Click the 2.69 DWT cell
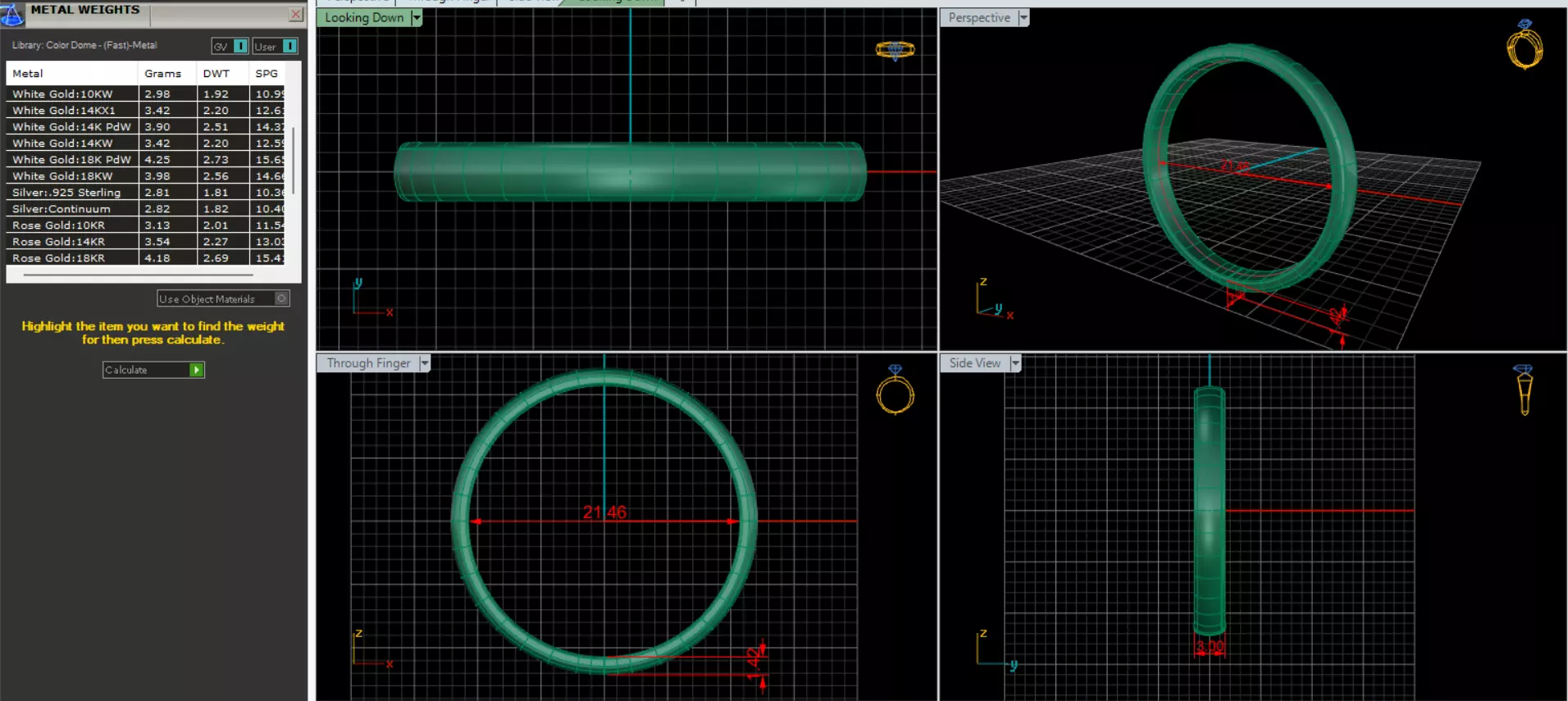1568x701 pixels. [223, 257]
